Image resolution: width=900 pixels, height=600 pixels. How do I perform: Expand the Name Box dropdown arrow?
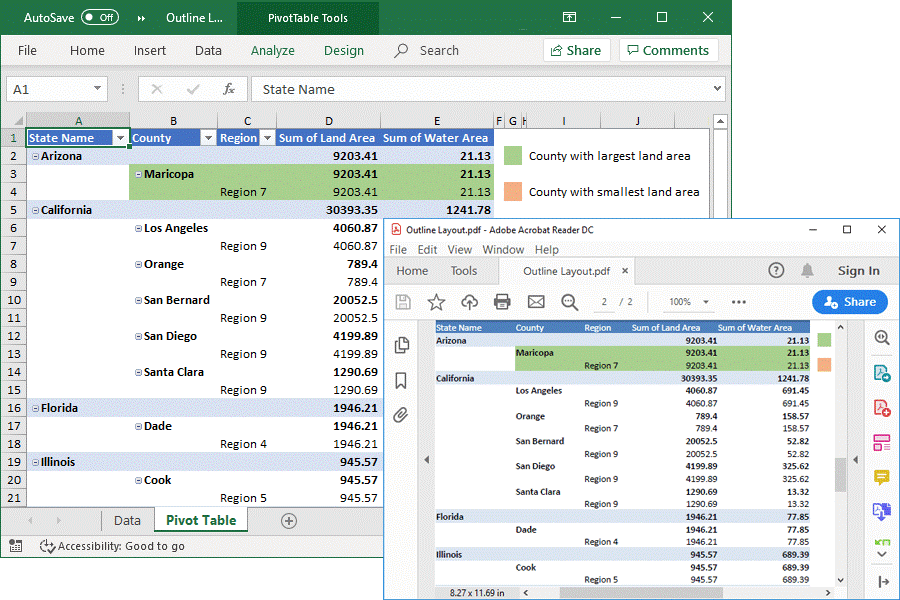point(97,89)
